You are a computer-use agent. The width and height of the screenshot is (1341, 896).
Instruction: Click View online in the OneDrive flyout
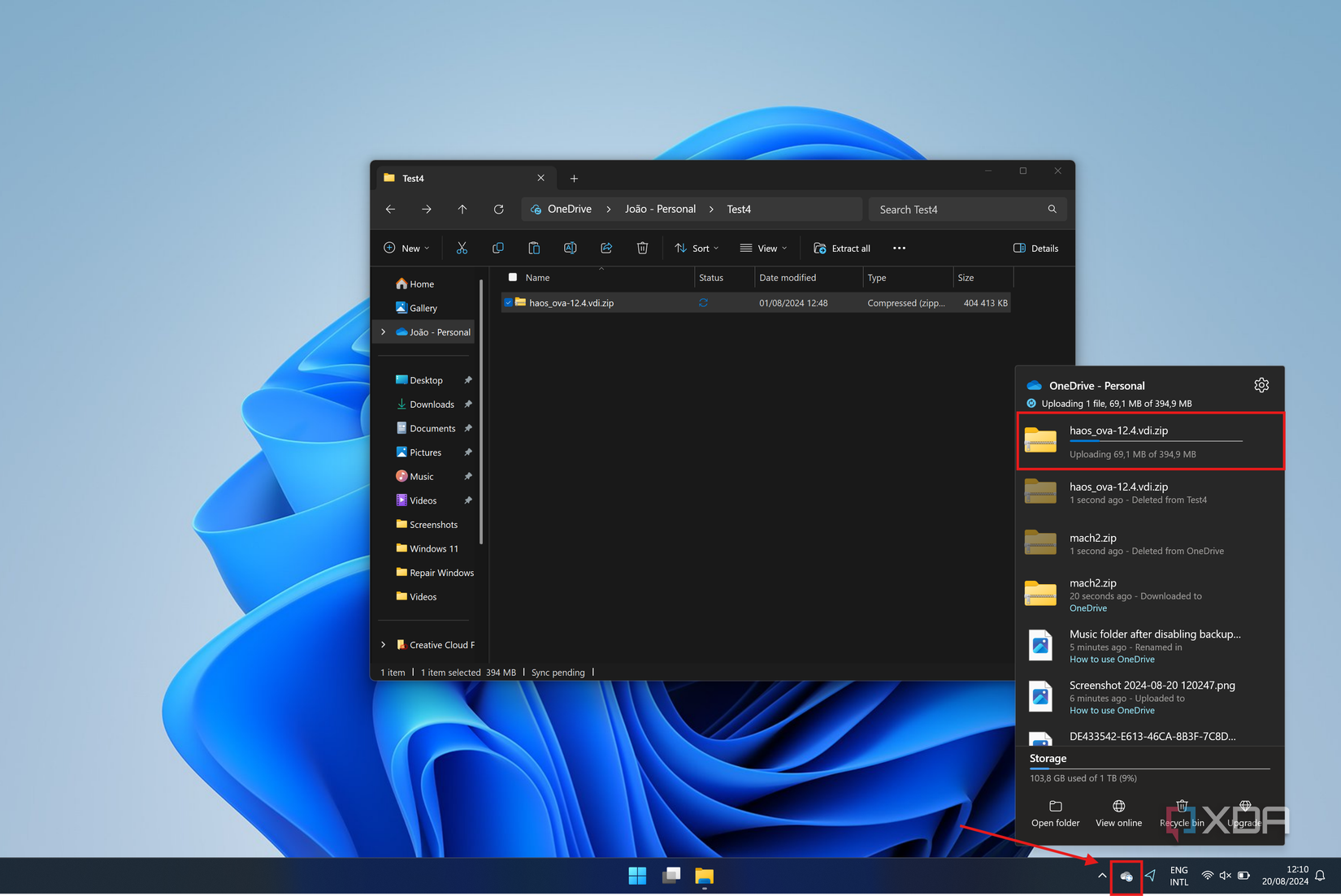(x=1117, y=813)
